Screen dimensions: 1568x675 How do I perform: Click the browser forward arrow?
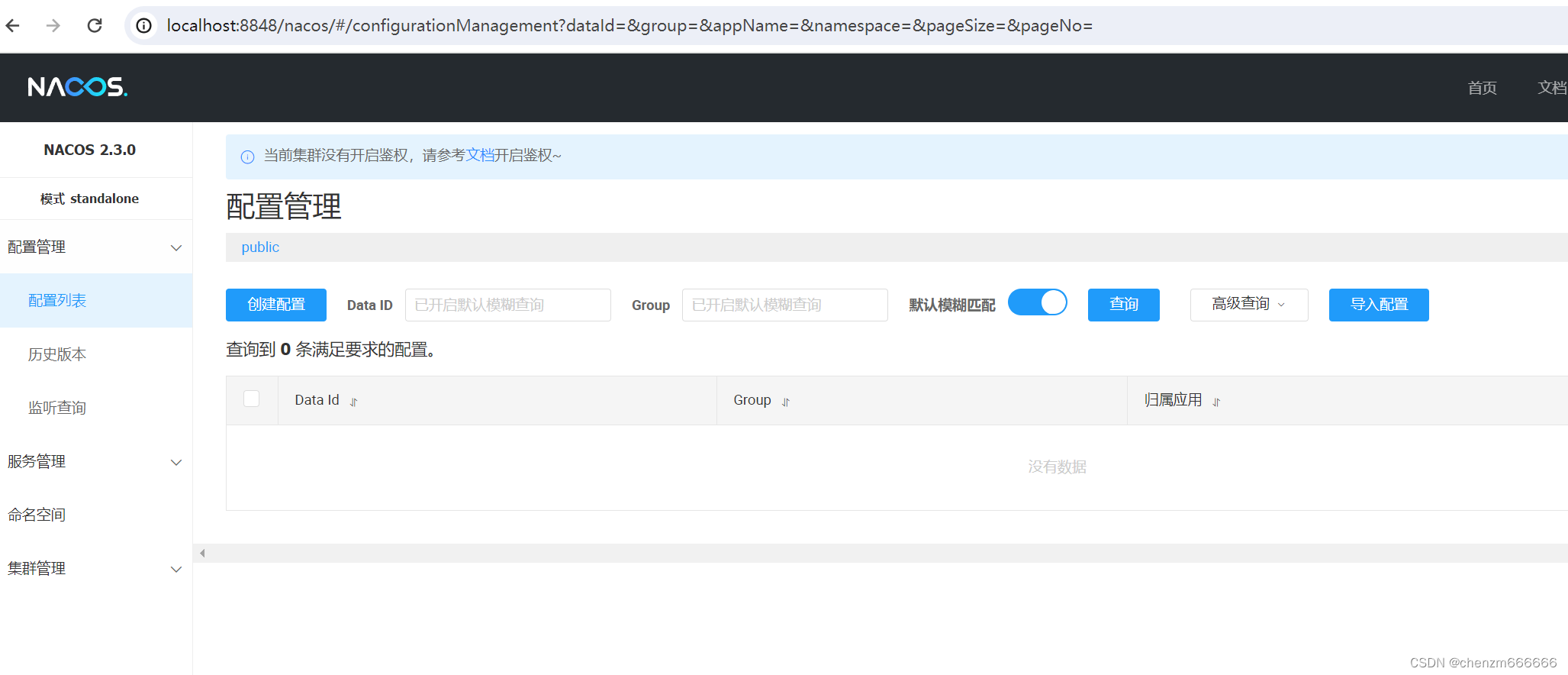click(x=53, y=26)
